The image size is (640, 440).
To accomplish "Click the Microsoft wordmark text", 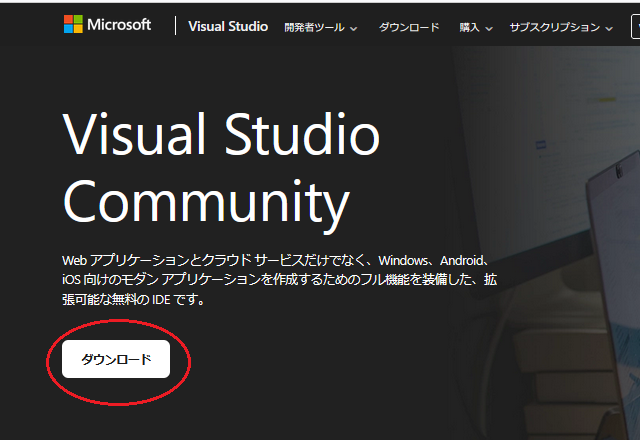I will pyautogui.click(x=118, y=25).
